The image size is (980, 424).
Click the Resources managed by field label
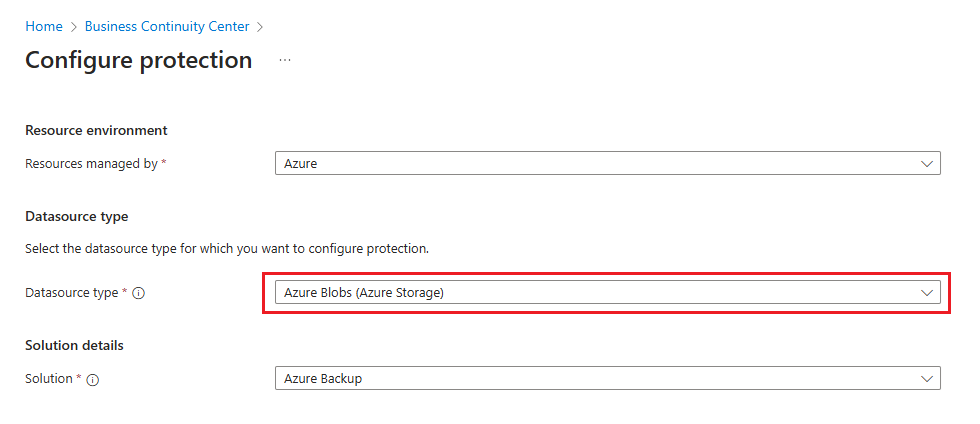point(90,163)
